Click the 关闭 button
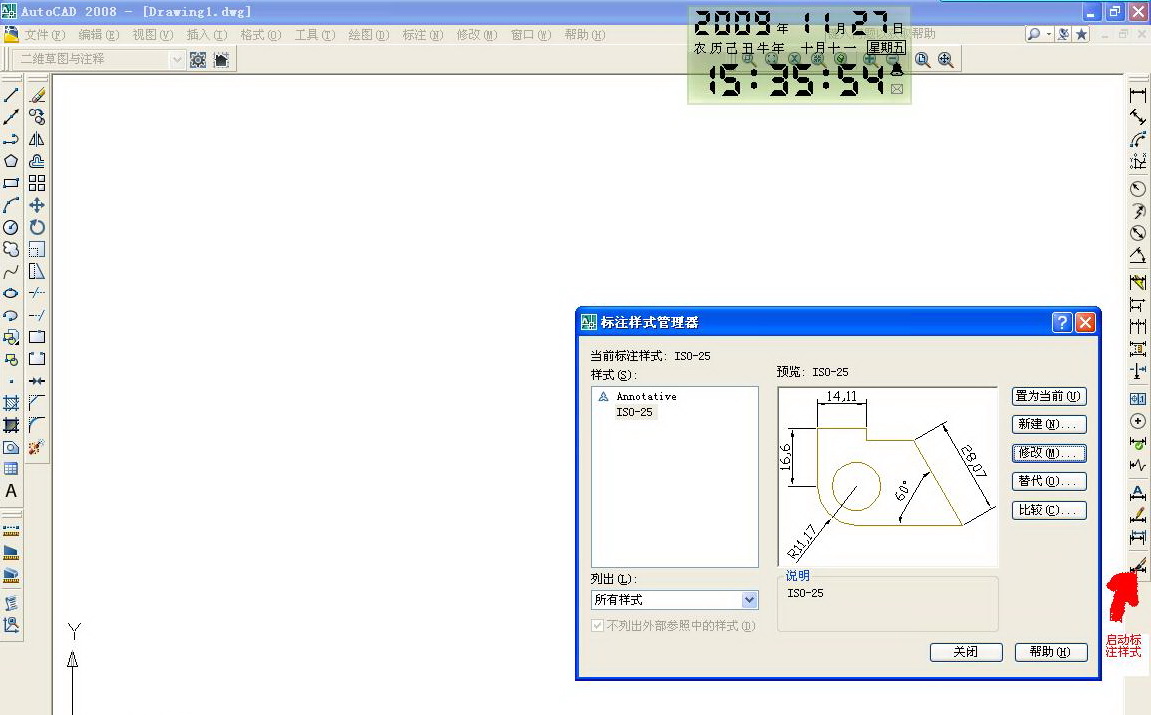The width and height of the screenshot is (1151, 715). (966, 652)
